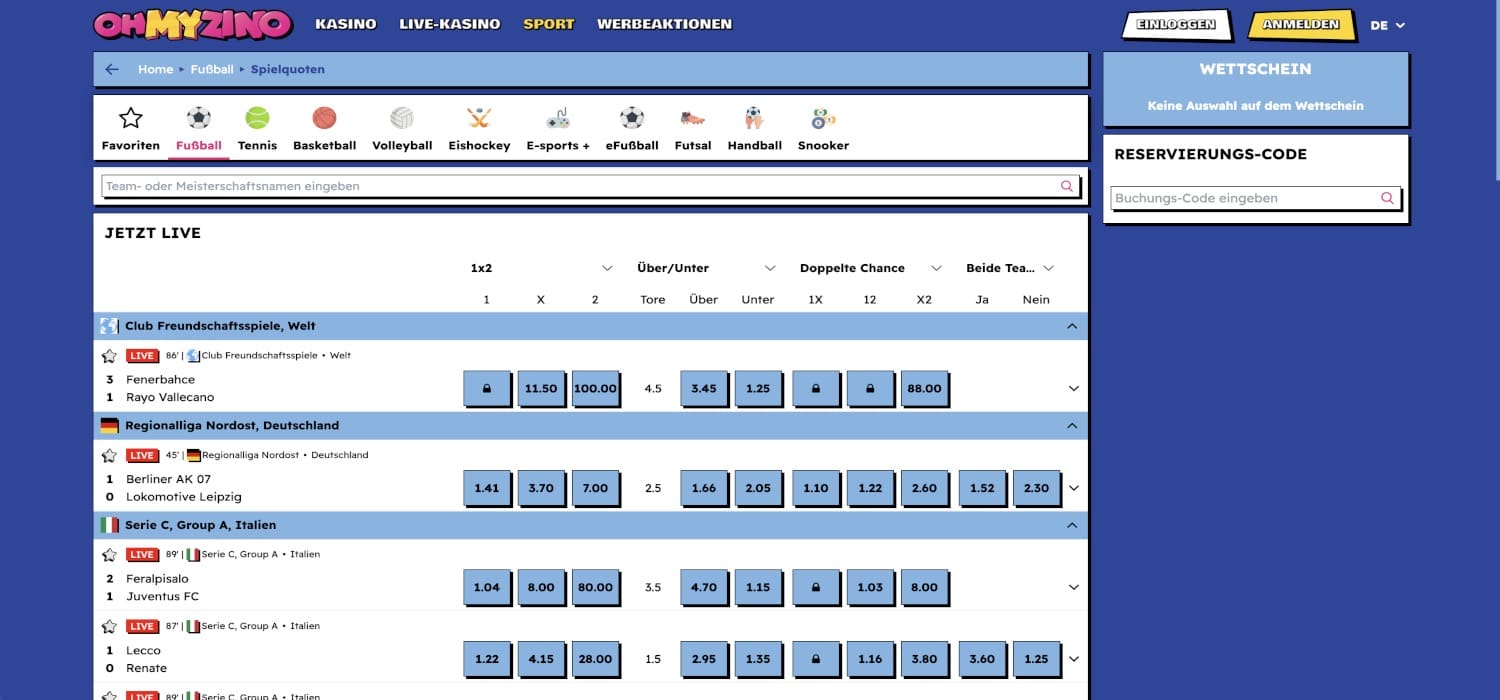Bet Ja at 3.60 for Lecco match
Viewport: 1500px width, 700px height.
pos(982,660)
